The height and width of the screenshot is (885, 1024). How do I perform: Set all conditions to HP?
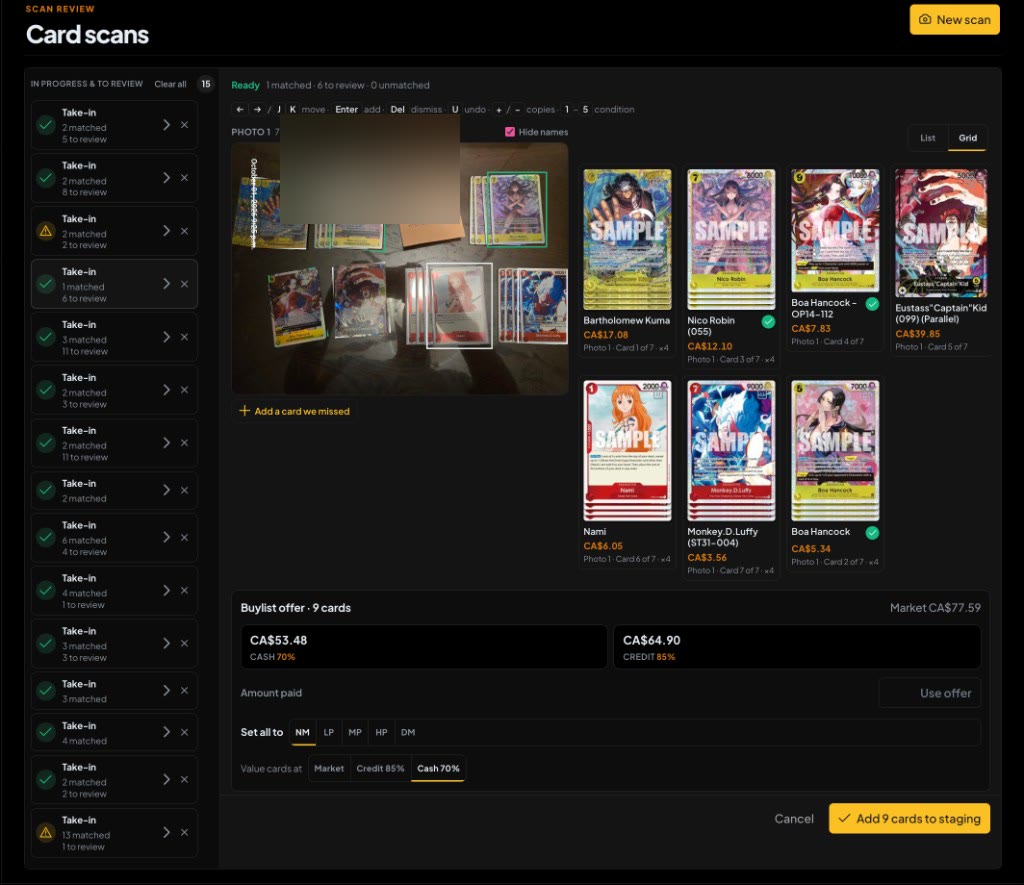[x=381, y=732]
